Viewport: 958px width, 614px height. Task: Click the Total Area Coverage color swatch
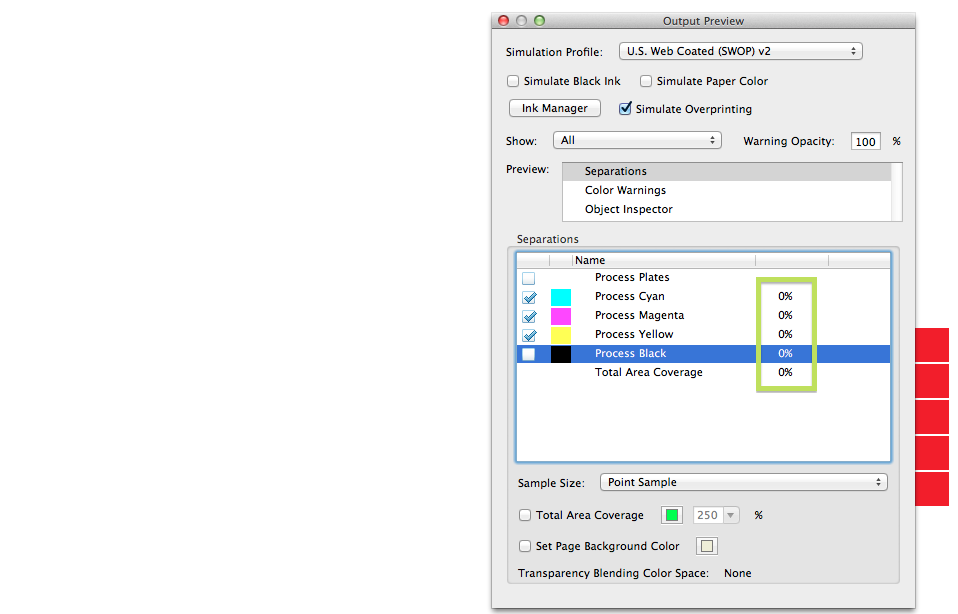tap(671, 514)
